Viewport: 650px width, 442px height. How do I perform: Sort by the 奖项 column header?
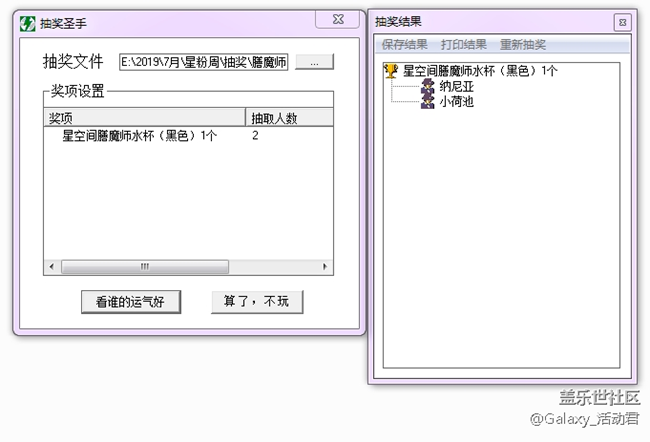pos(144,118)
